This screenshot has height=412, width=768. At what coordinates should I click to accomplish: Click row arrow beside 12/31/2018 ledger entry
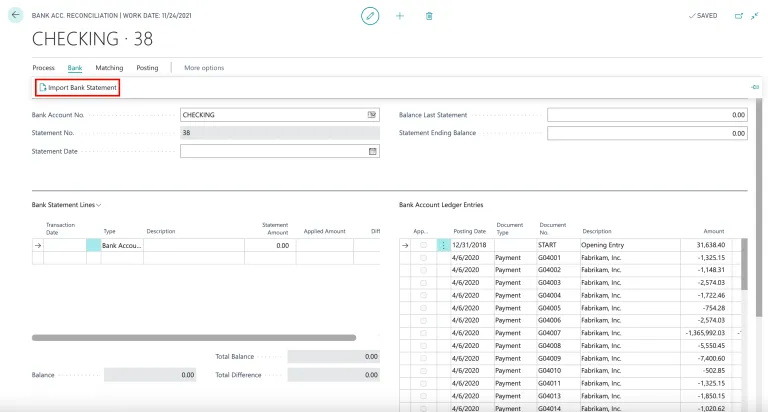click(405, 245)
